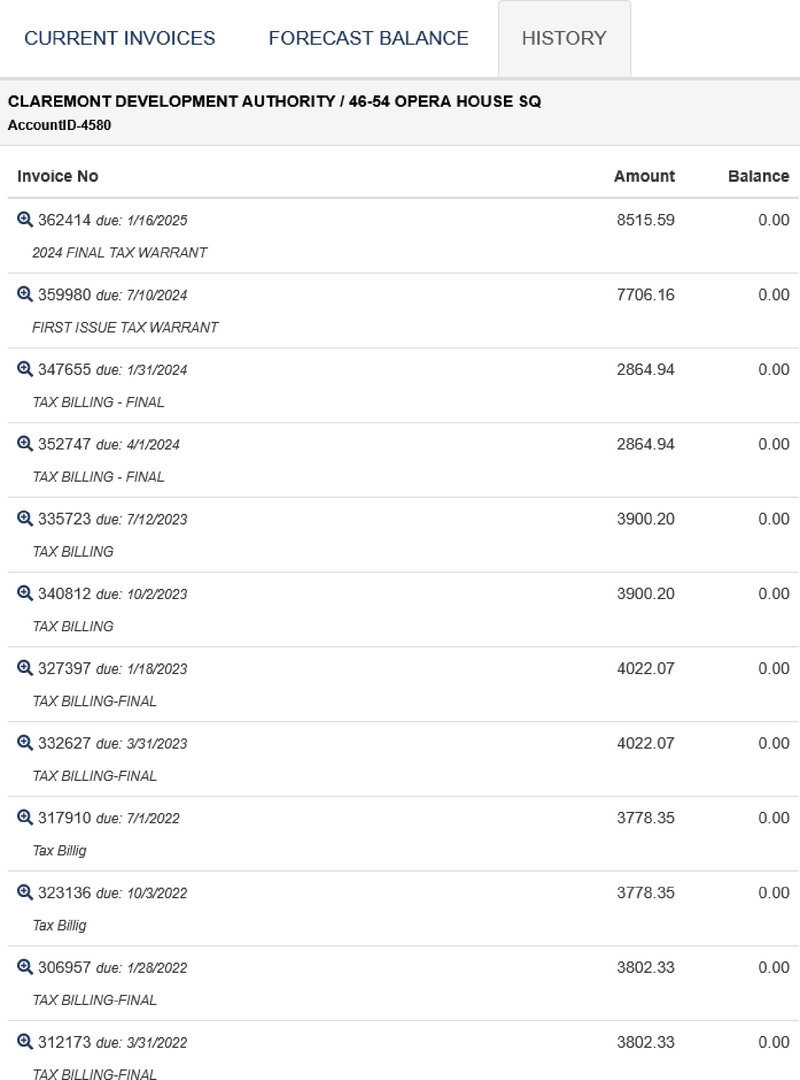
Task: Click magnifier icon next to invoice 306957
Action: pyautogui.click(x=25, y=967)
